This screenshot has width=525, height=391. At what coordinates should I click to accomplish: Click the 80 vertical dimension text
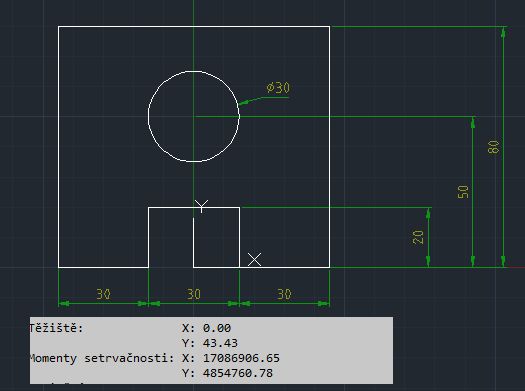[x=494, y=147]
